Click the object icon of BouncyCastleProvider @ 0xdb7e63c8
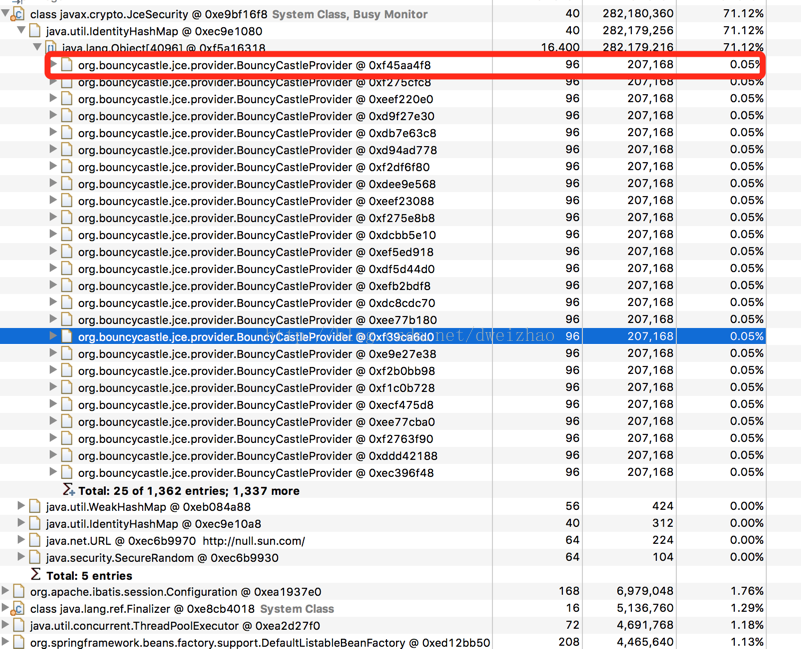Image resolution: width=801 pixels, height=649 pixels. [66, 133]
